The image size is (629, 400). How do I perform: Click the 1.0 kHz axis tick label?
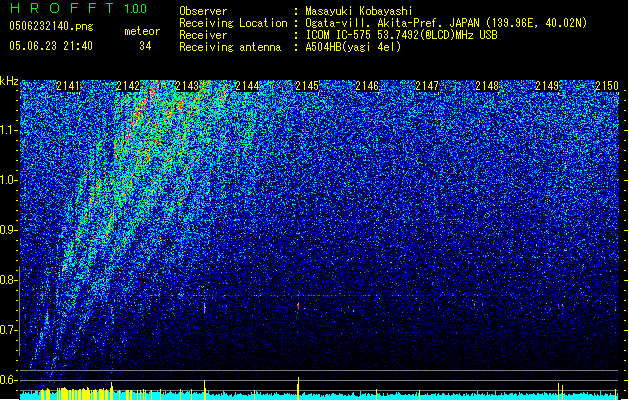coord(9,180)
